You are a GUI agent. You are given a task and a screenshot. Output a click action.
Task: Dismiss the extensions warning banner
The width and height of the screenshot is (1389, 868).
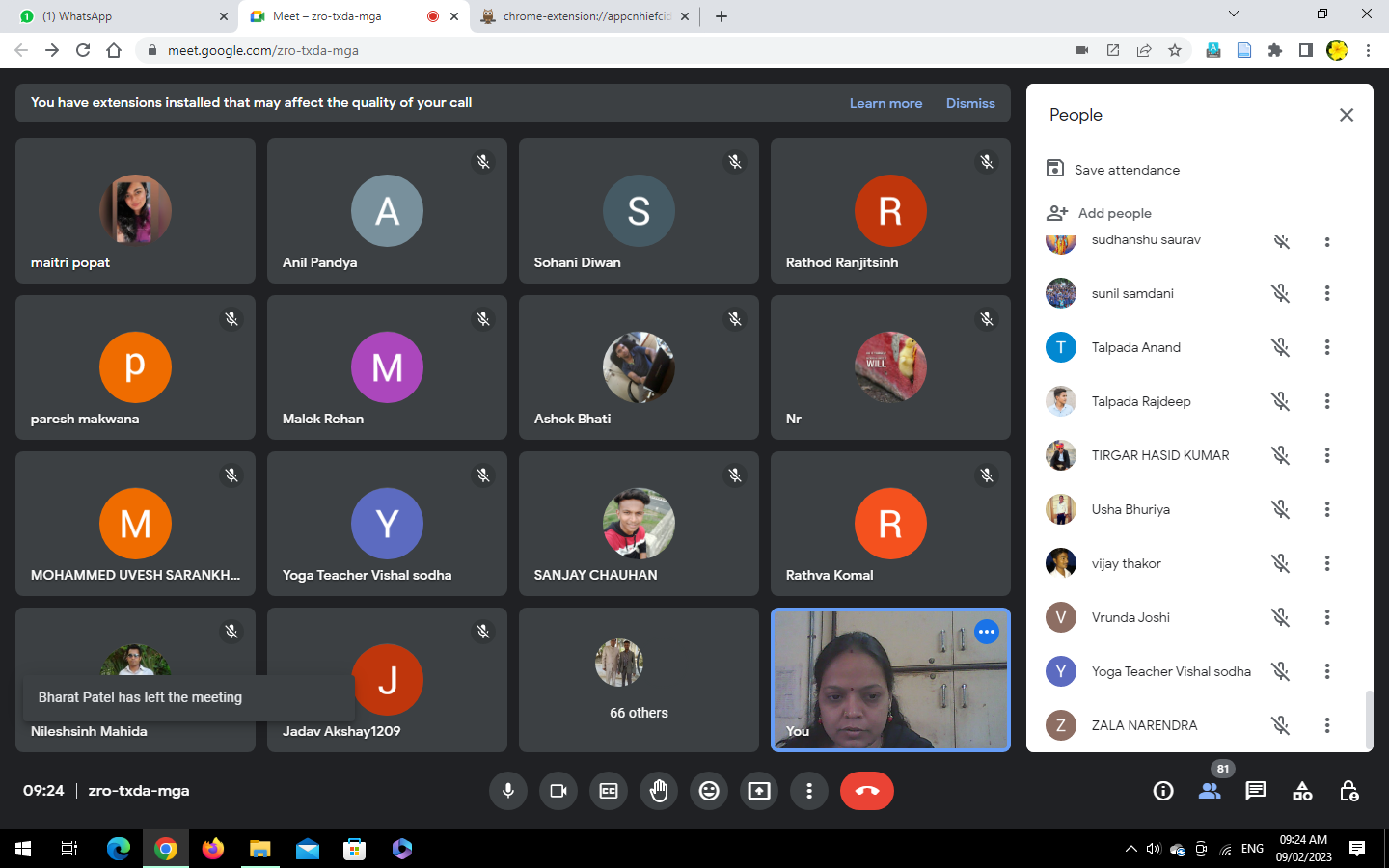pyautogui.click(x=969, y=103)
